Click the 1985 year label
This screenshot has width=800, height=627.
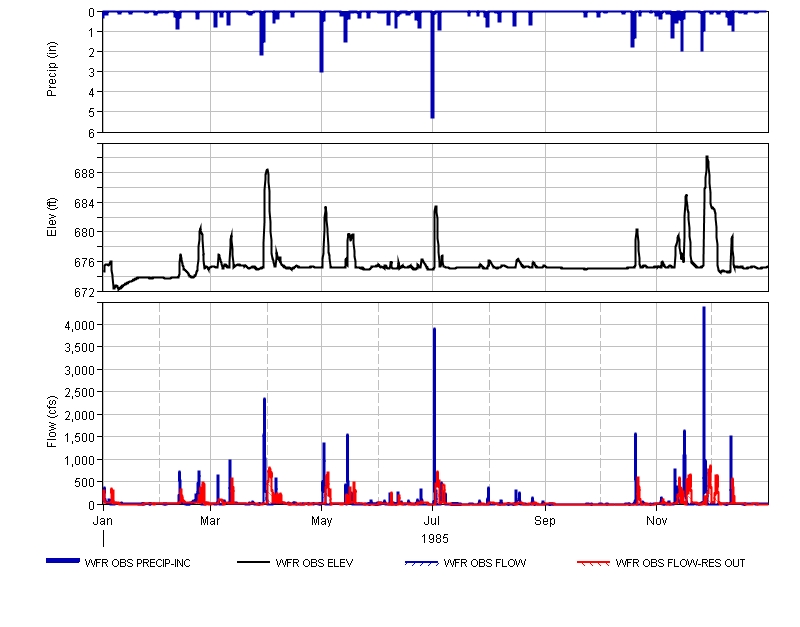(x=435, y=539)
